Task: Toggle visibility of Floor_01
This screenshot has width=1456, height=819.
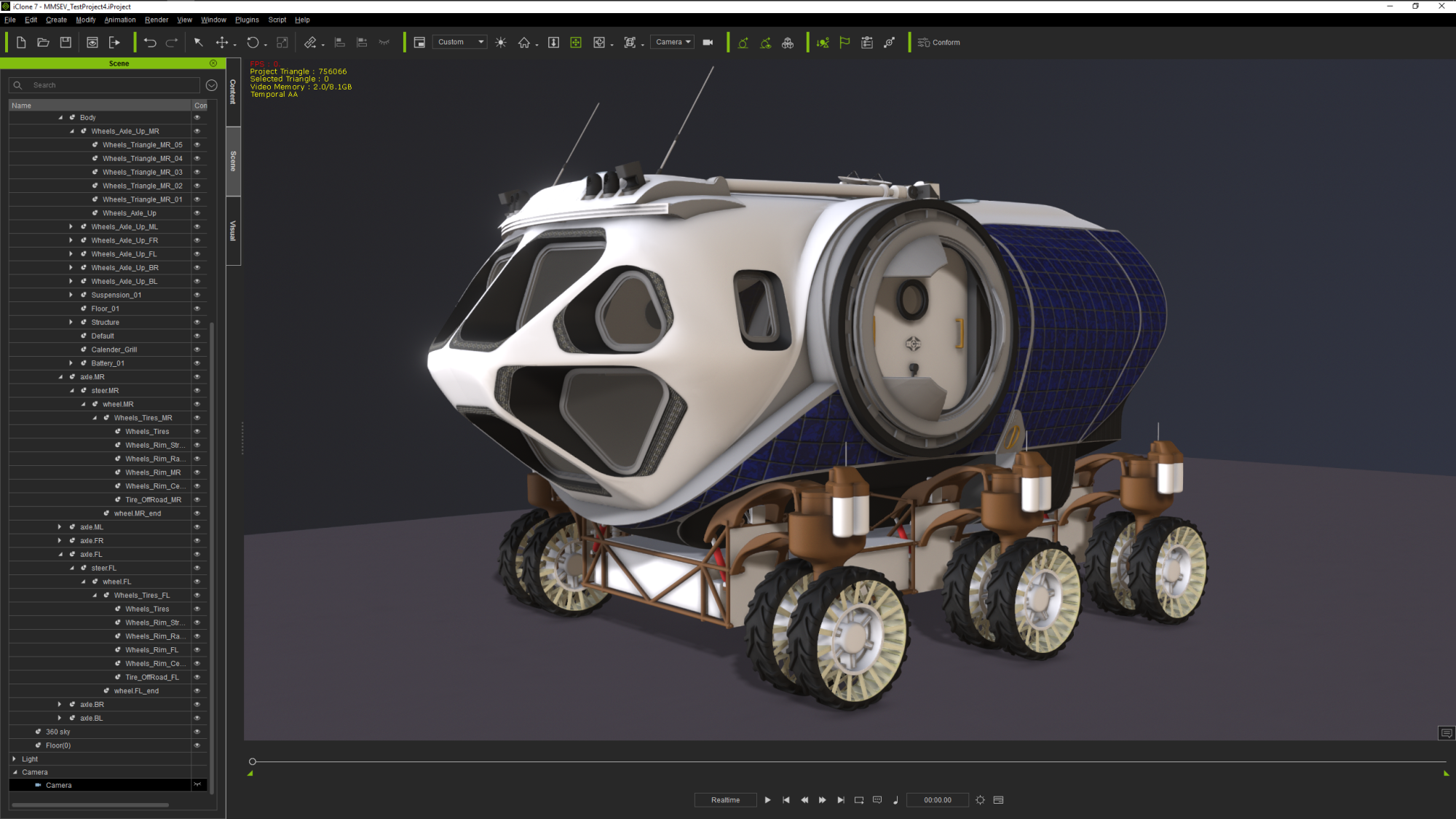Action: (197, 309)
